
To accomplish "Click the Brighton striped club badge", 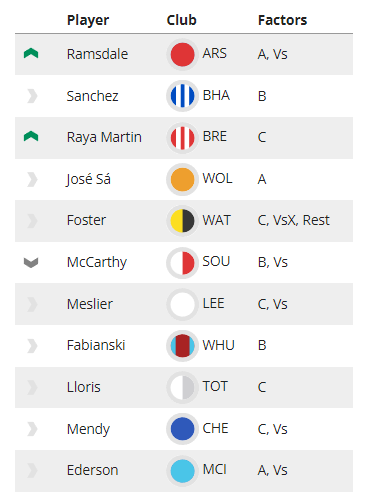I will 182,96.
